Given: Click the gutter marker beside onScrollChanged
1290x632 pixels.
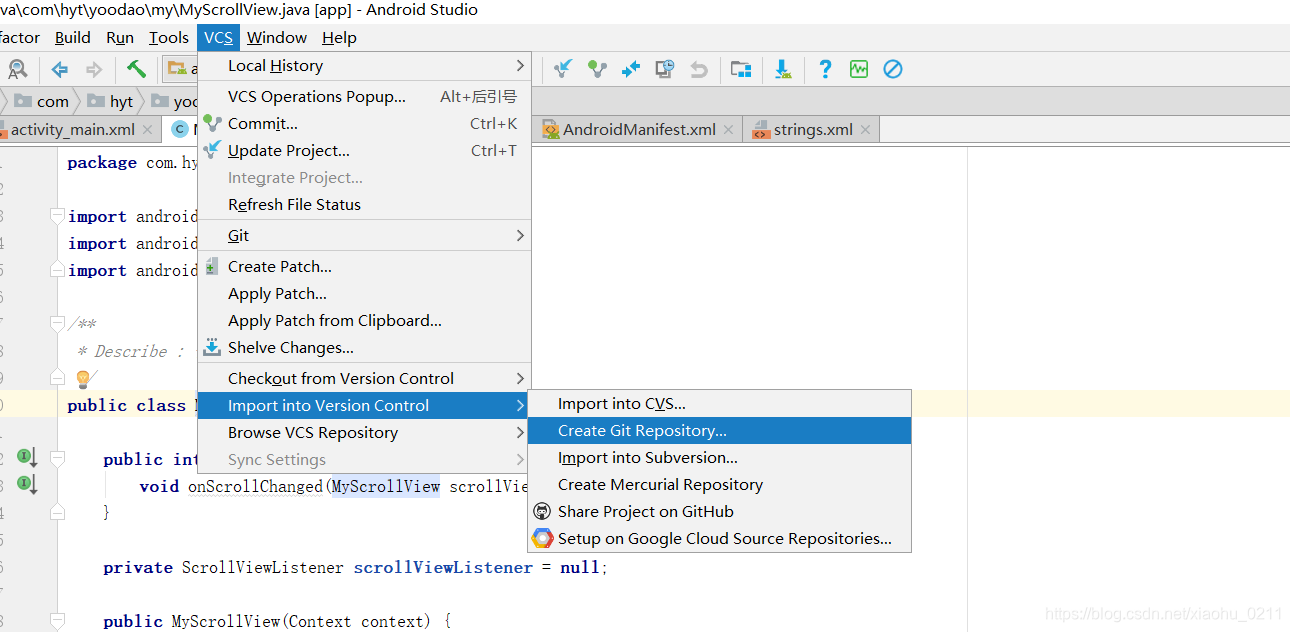Looking at the screenshot, I should tap(26, 485).
